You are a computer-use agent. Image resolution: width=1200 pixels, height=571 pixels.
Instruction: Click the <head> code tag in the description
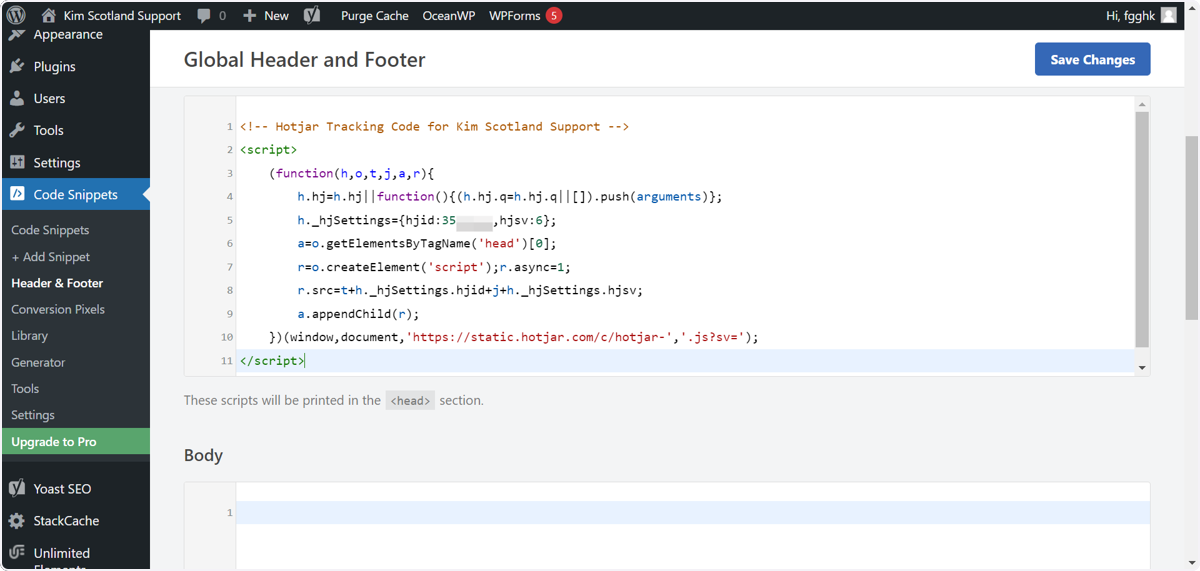[x=410, y=400]
